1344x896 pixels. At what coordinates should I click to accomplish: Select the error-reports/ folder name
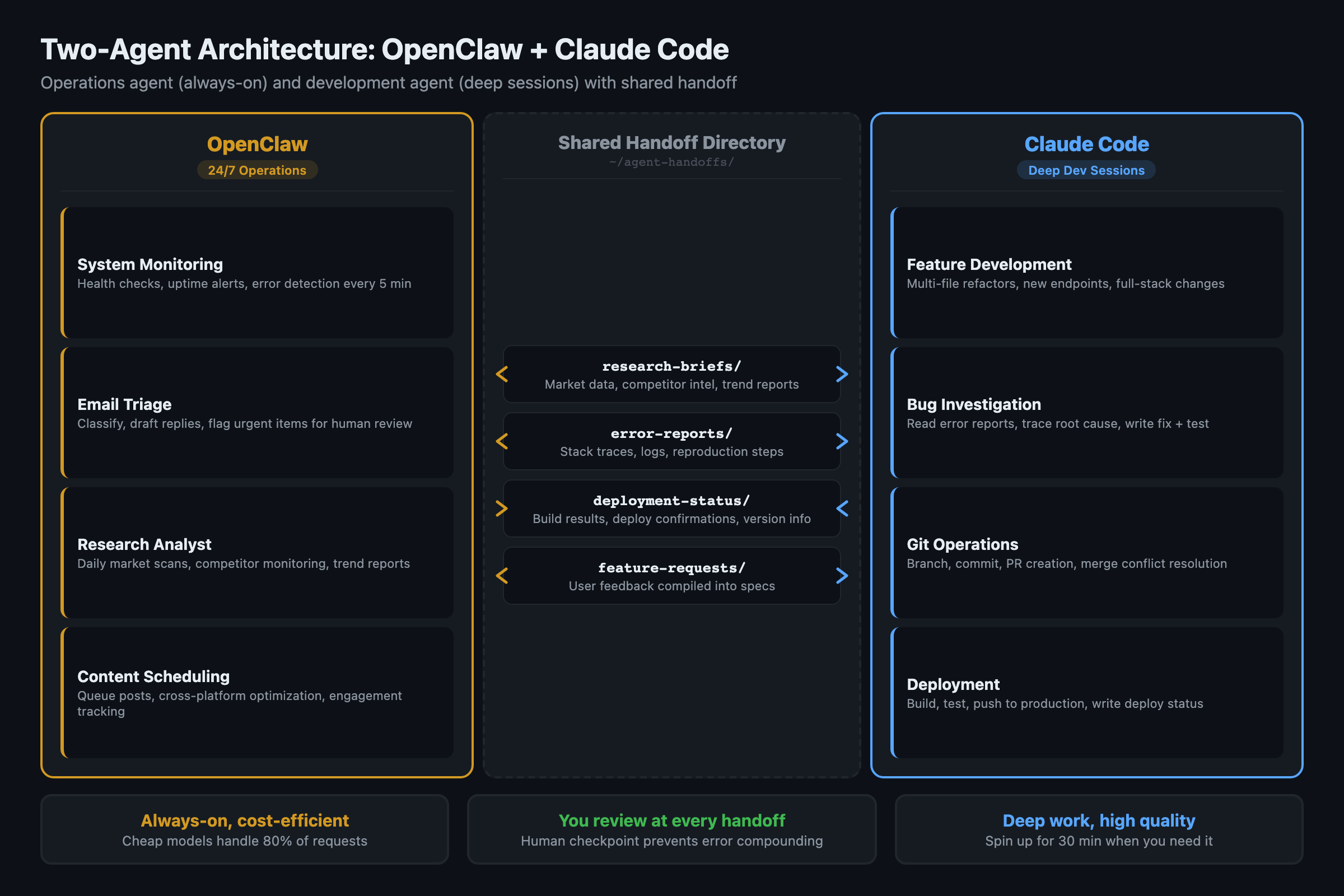pos(671,433)
